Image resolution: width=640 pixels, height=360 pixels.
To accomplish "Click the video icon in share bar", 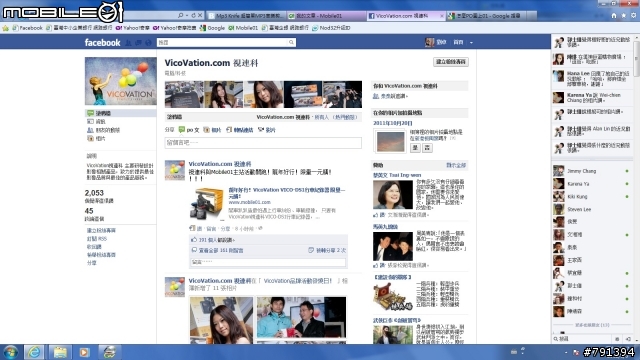I will (x=261, y=130).
